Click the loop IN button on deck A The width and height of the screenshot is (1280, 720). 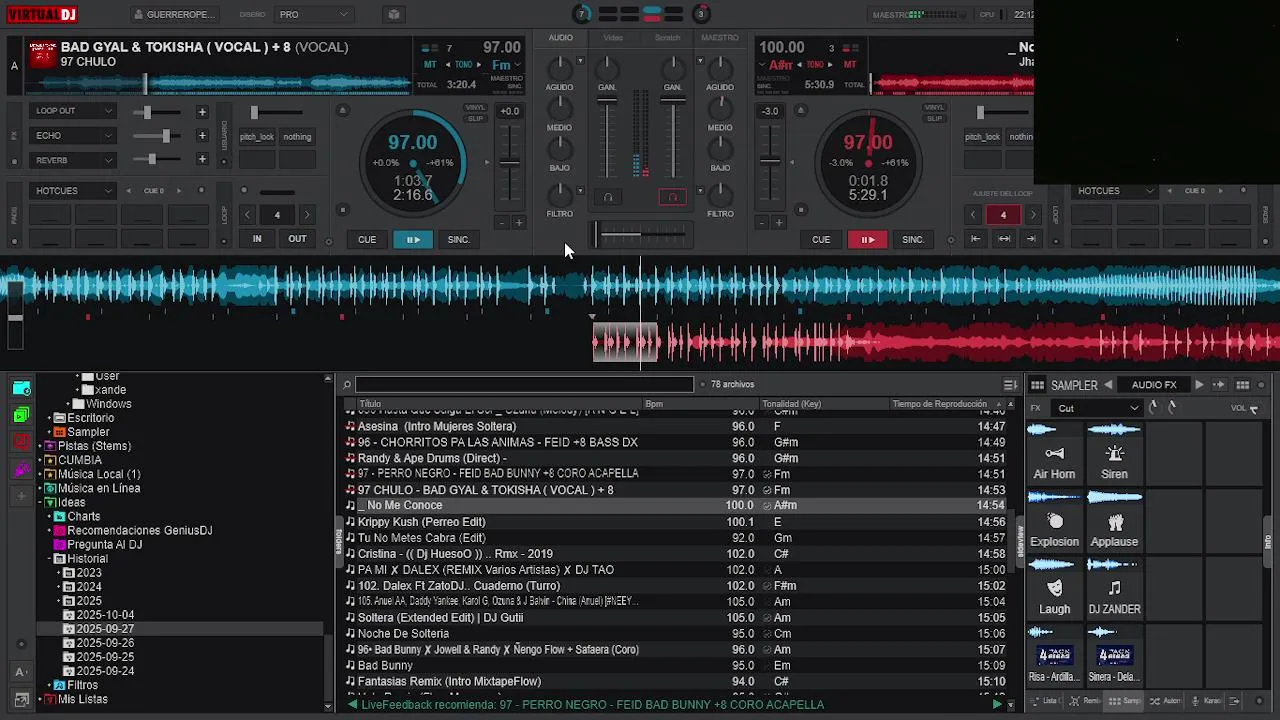pyautogui.click(x=257, y=239)
